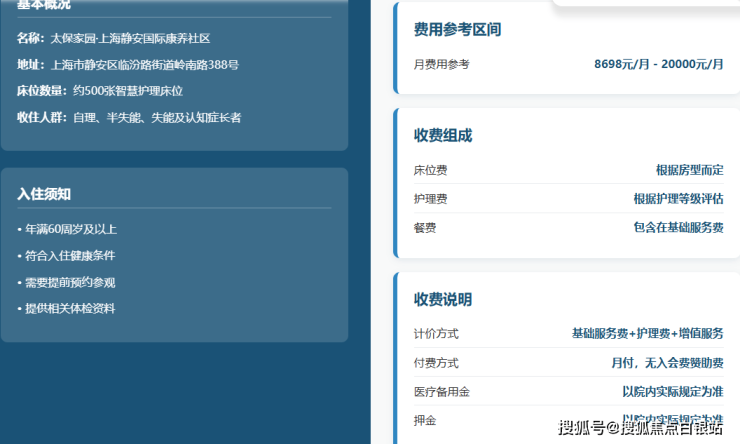The width and height of the screenshot is (740, 444).
Task: Click the 押金 row label
Action: (425, 421)
